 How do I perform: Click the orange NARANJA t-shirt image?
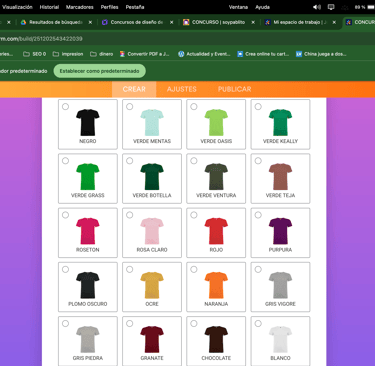216,285
